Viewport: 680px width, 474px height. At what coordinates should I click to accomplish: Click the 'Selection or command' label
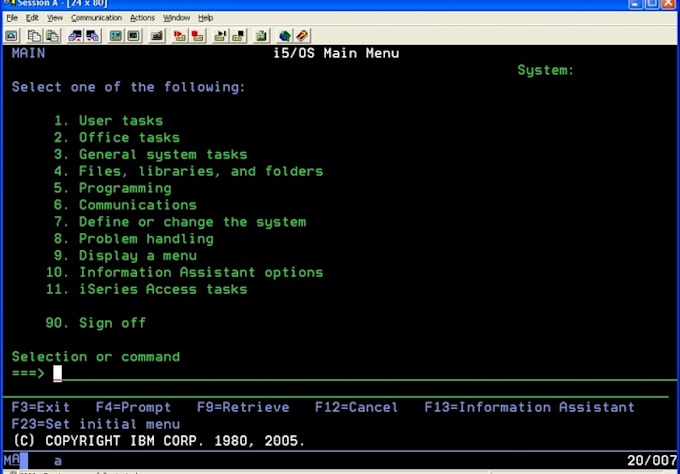pos(95,357)
